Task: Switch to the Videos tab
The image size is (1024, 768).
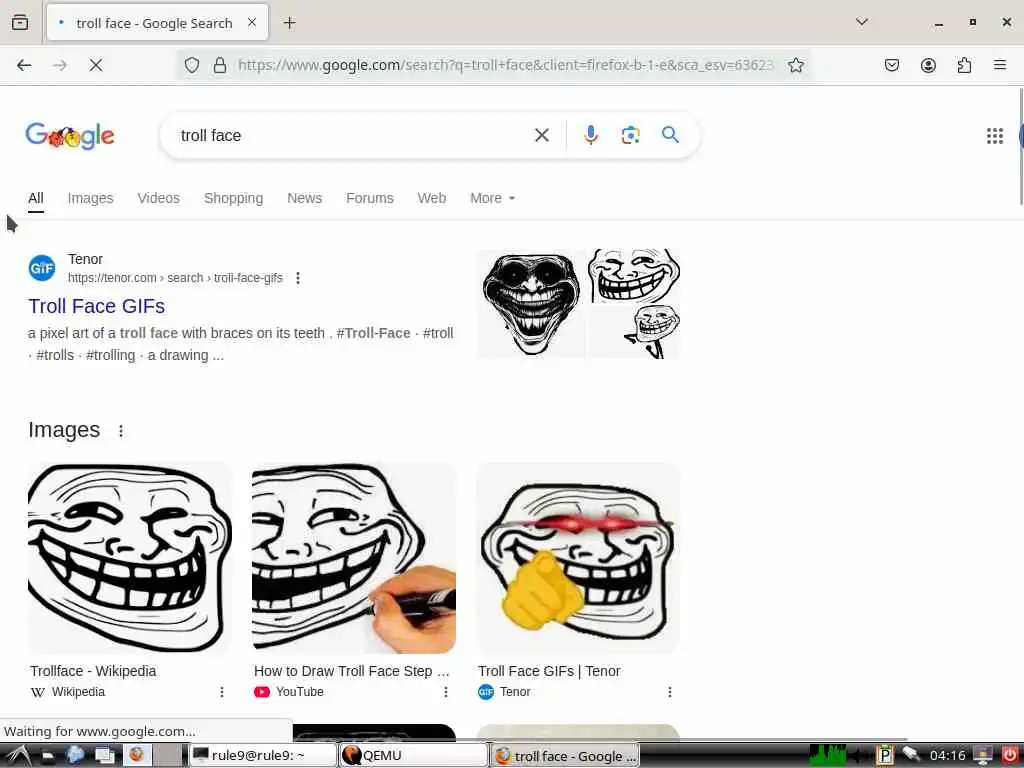Action: (158, 198)
